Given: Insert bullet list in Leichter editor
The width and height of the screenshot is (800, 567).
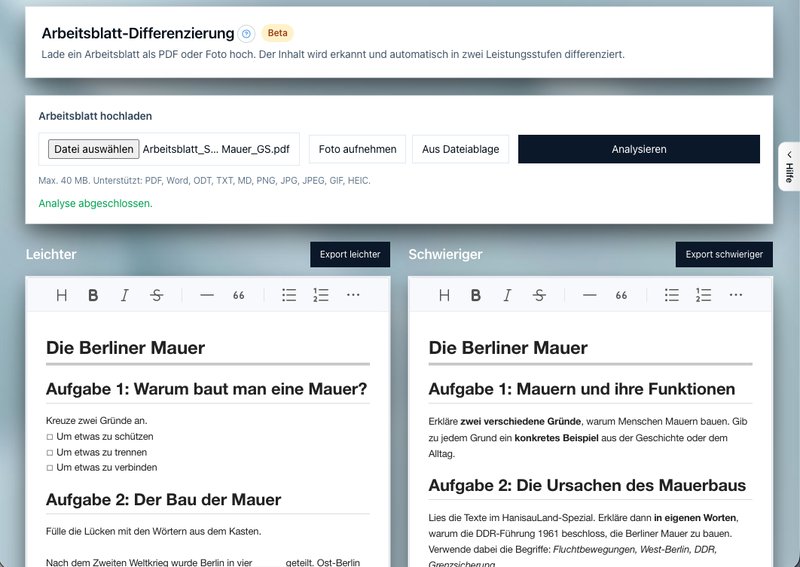Looking at the screenshot, I should coord(289,295).
